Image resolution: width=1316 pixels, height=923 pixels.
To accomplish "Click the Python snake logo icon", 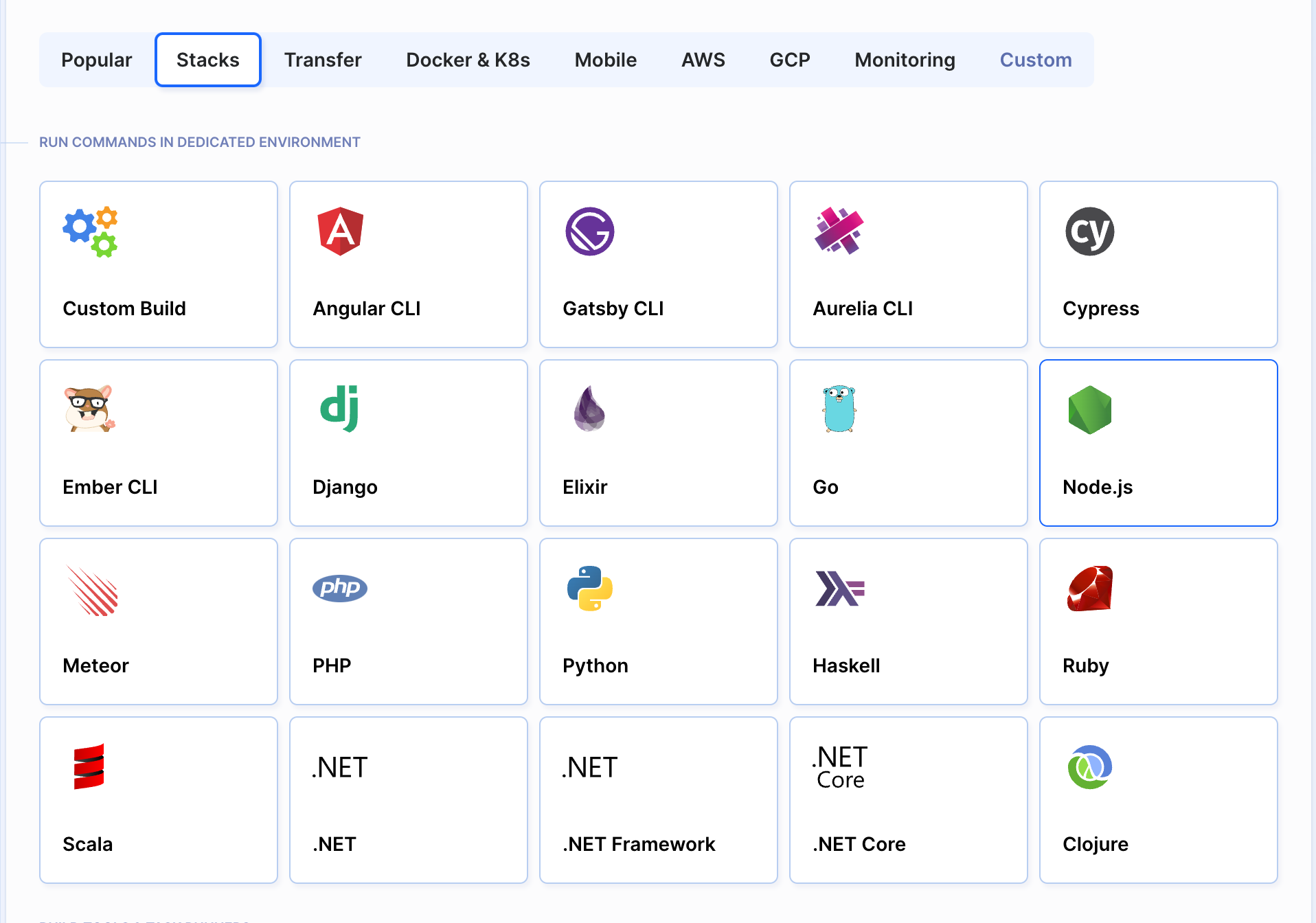I will click(590, 588).
